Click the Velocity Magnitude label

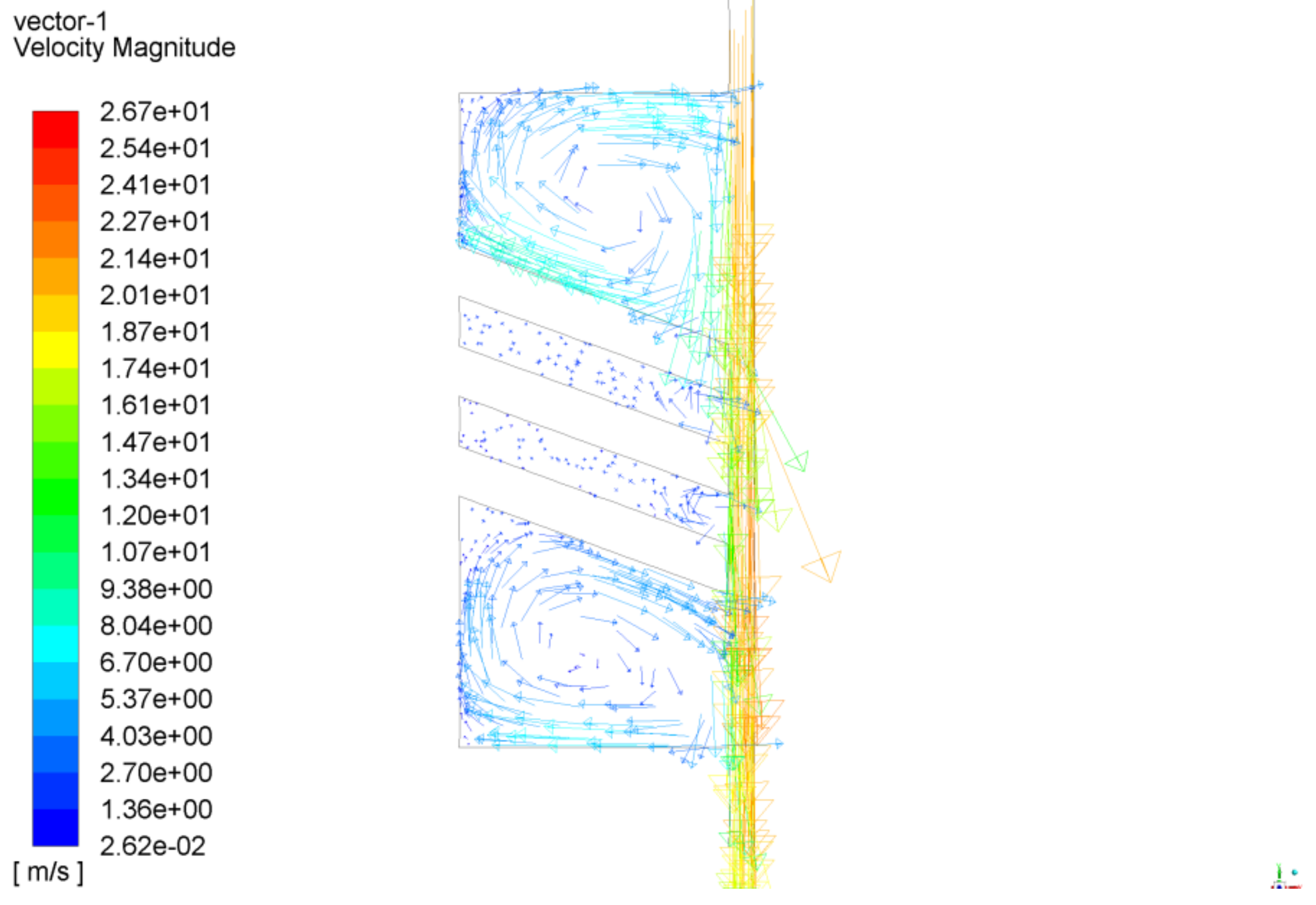point(124,48)
